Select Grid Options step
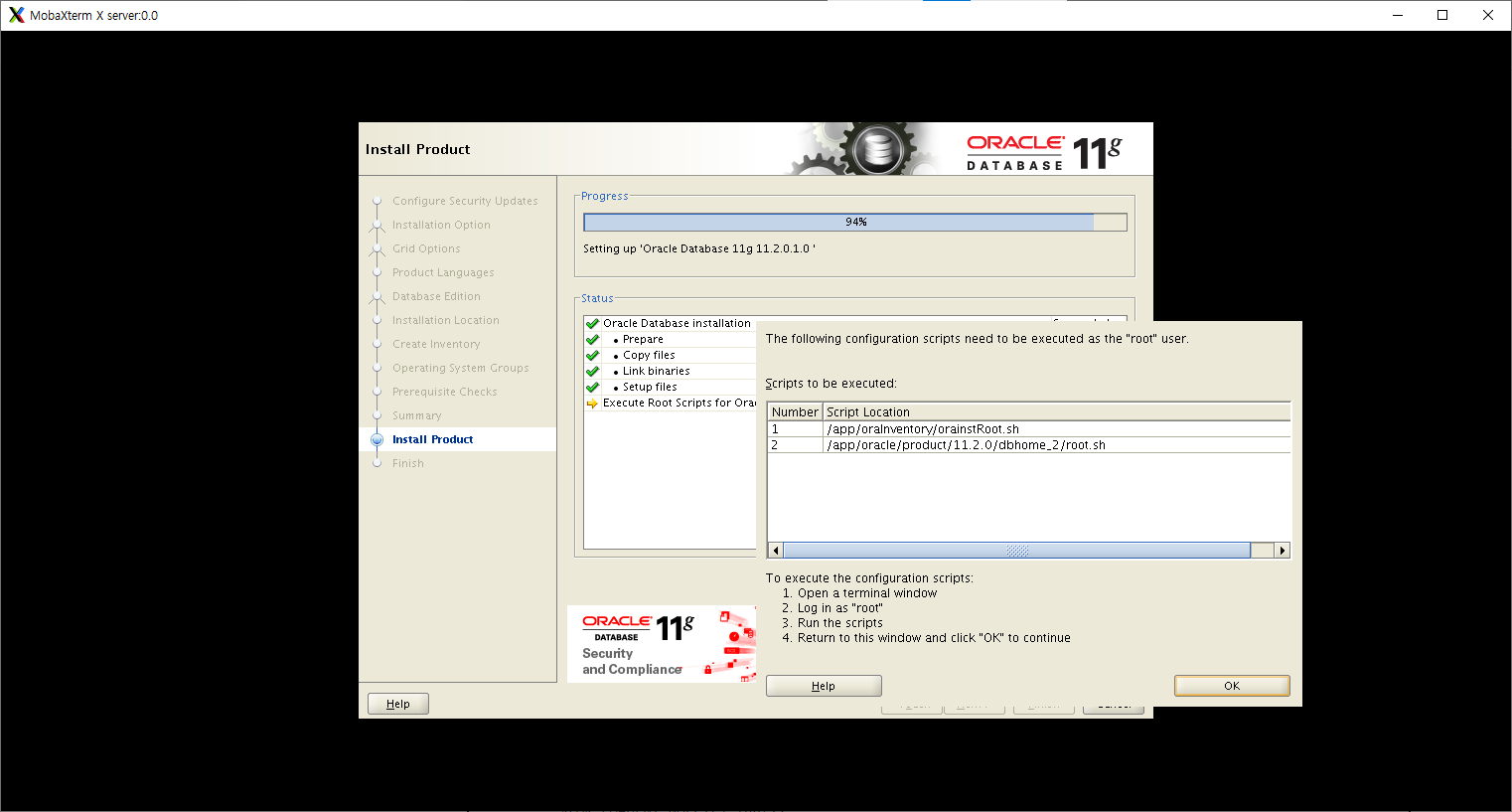 426,248
